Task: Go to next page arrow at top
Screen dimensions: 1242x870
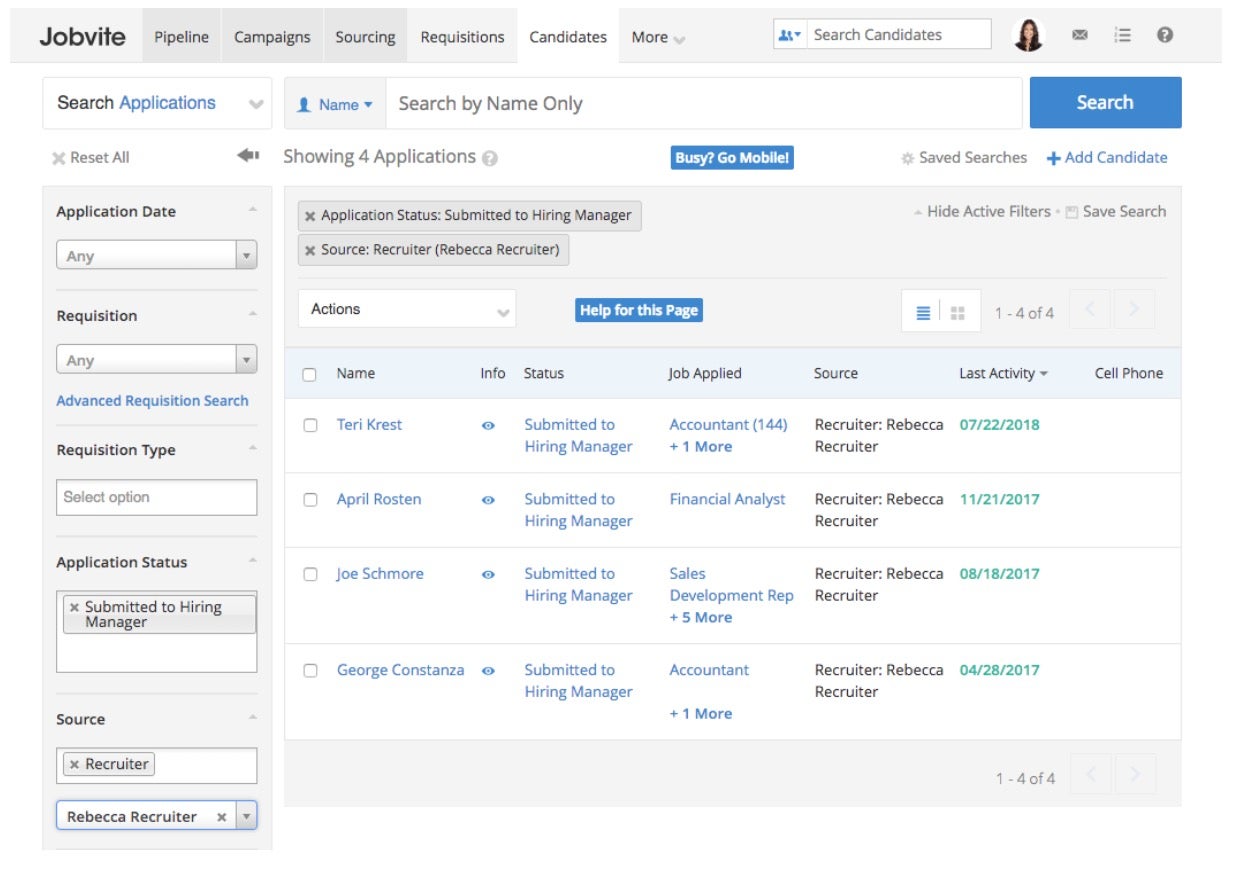Action: tap(1134, 310)
